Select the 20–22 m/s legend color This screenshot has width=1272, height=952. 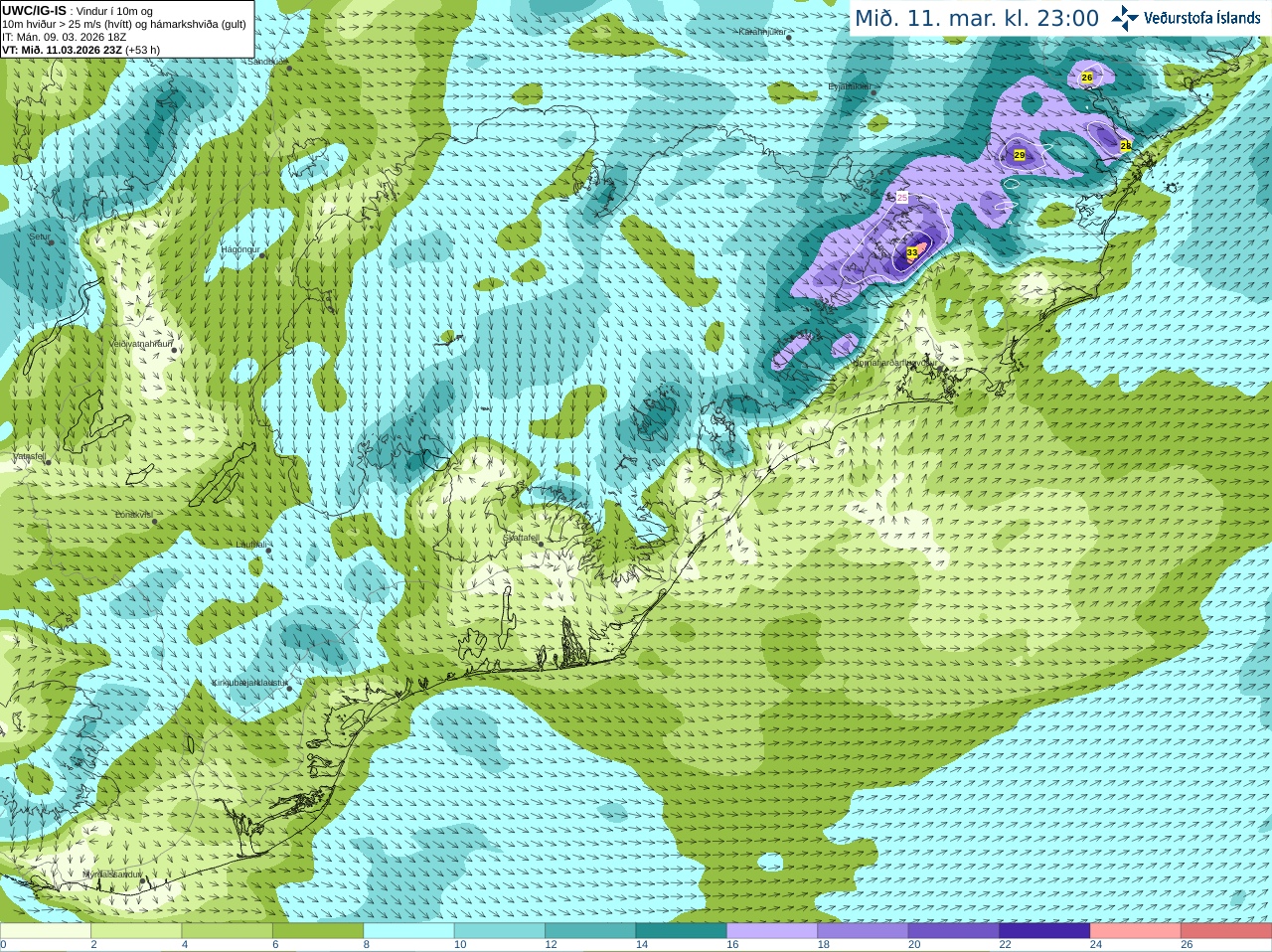pyautogui.click(x=954, y=931)
